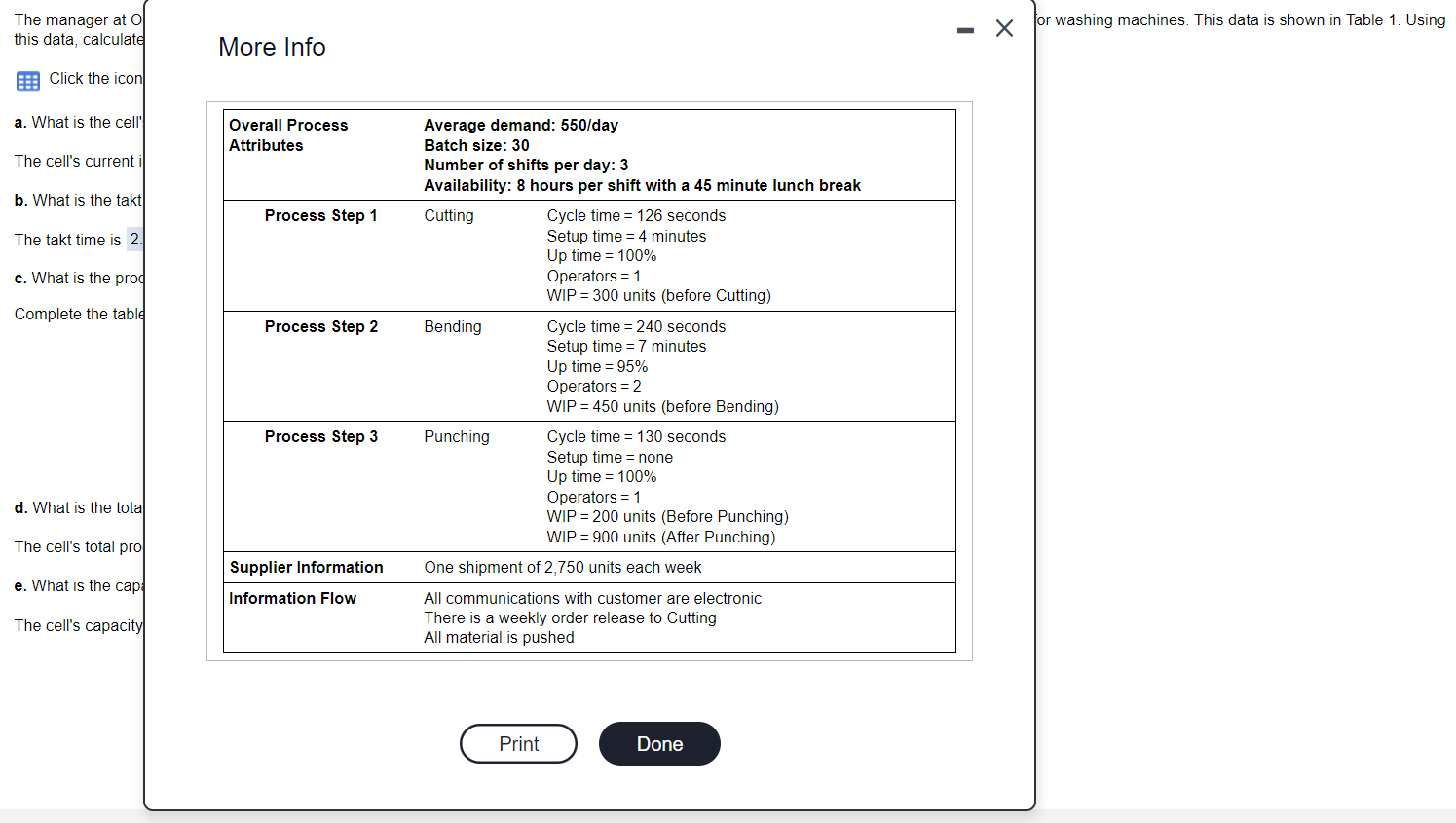This screenshot has width=1456, height=823.
Task: Select "Average demand: 550/day" text
Action: pyautogui.click(x=521, y=125)
